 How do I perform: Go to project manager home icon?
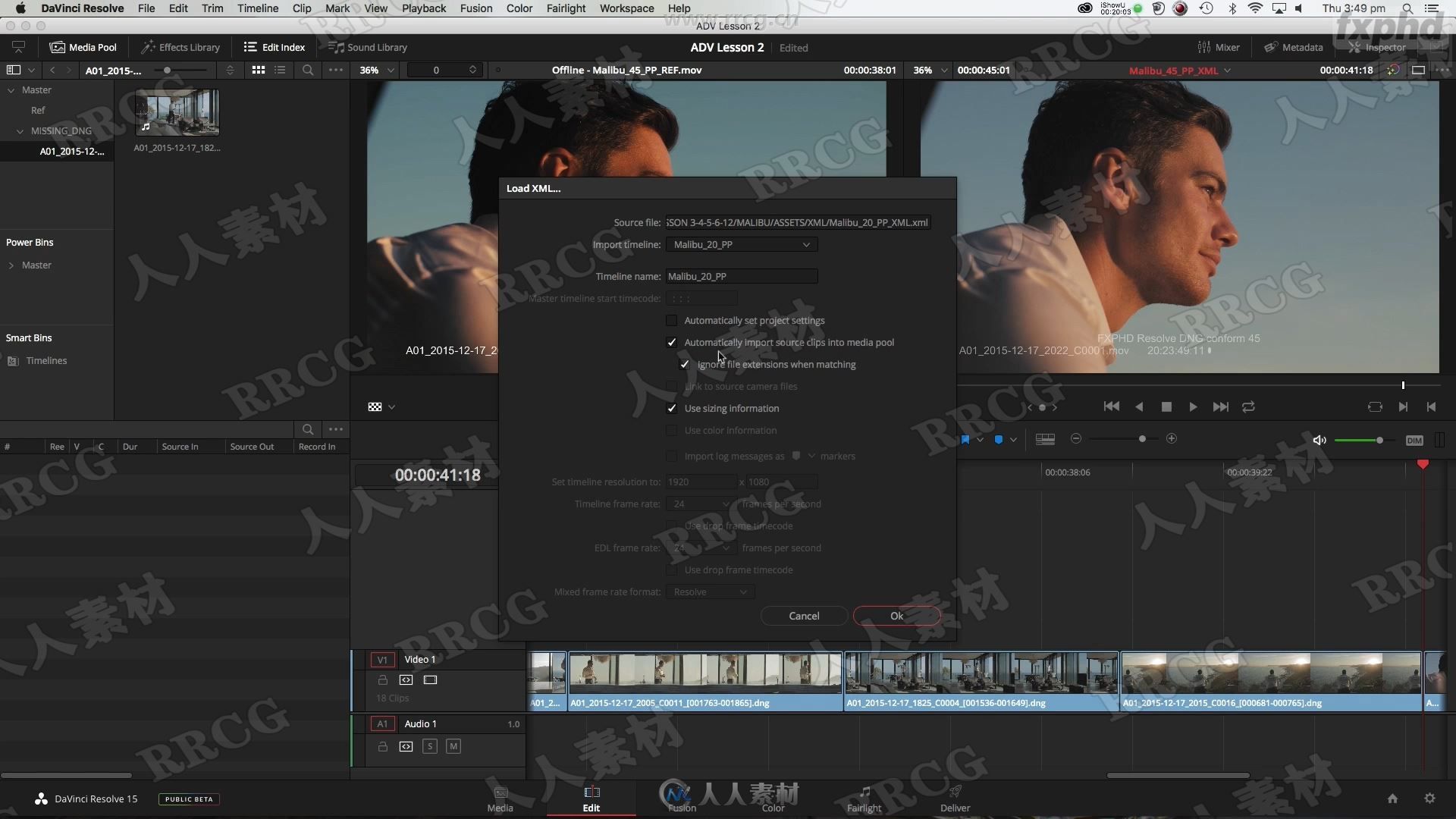[x=1392, y=799]
